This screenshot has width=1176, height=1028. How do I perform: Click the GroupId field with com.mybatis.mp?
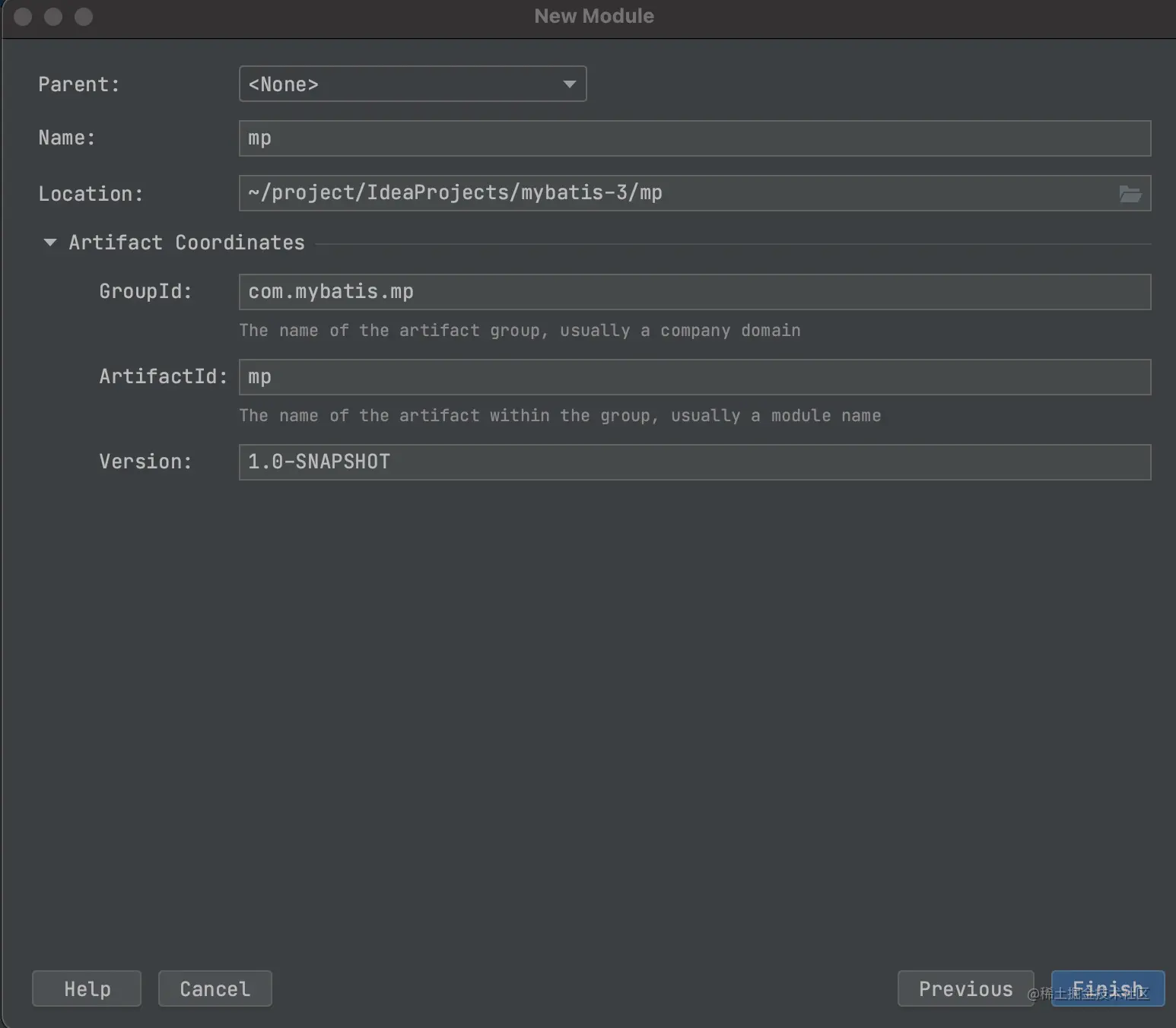(x=694, y=292)
